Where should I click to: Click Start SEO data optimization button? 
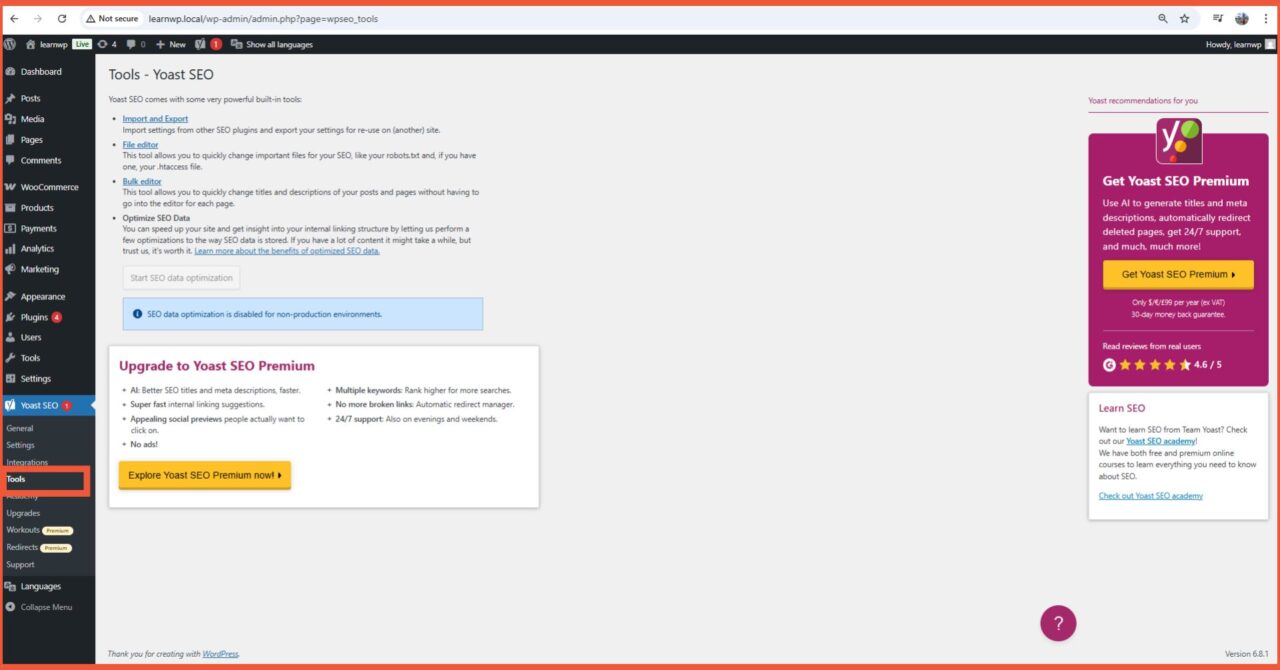pos(181,278)
